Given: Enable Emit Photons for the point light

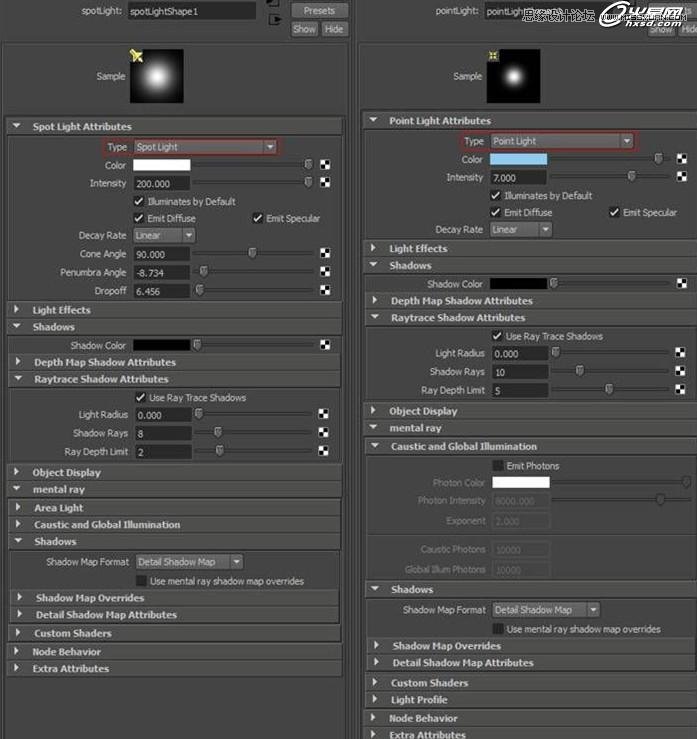Looking at the screenshot, I should click(x=498, y=466).
